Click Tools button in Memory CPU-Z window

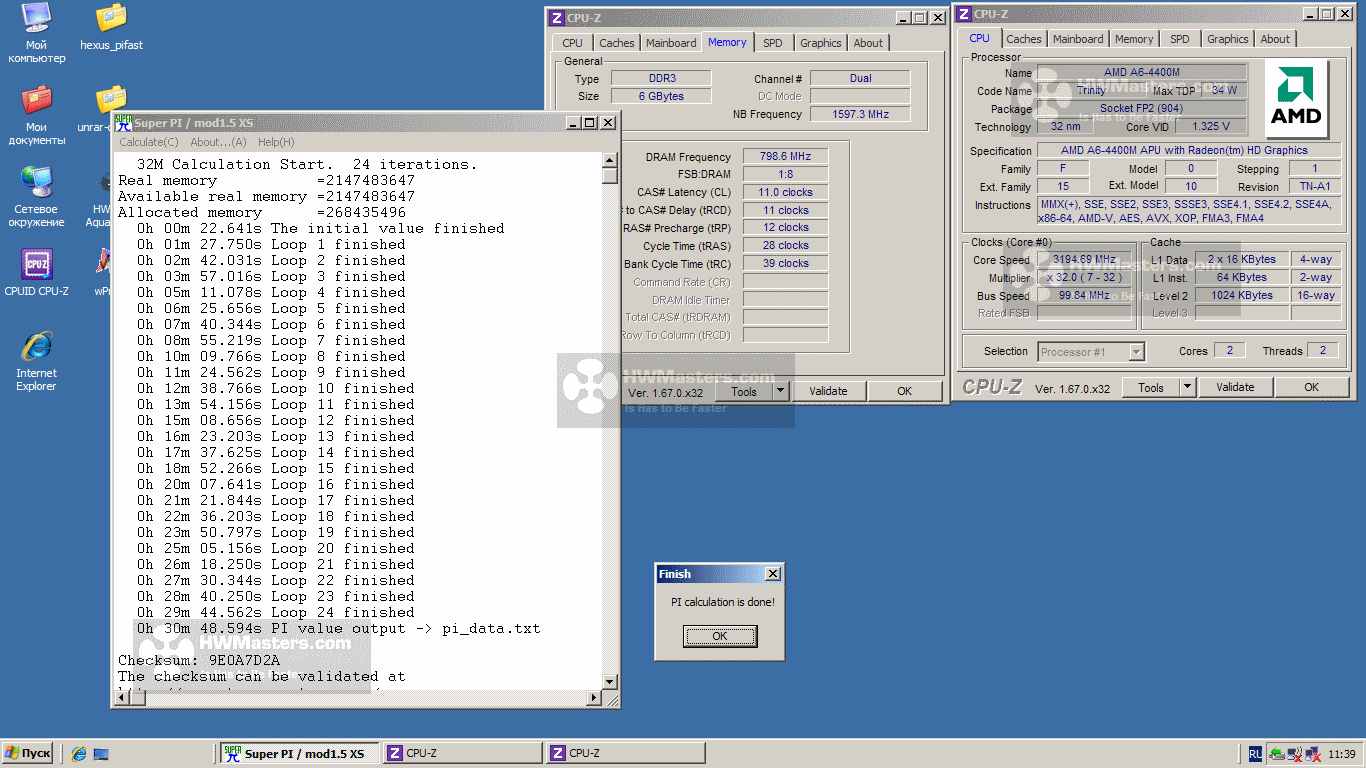(x=744, y=391)
